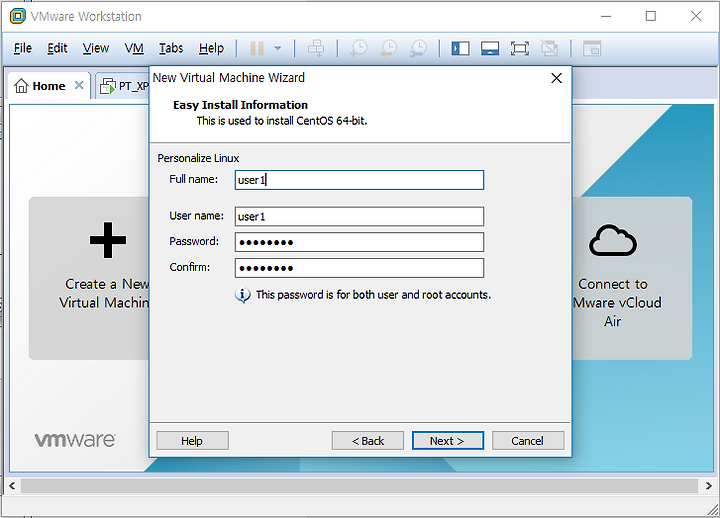The image size is (720, 518).
Task: Go back with the < Back button
Action: coord(368,441)
